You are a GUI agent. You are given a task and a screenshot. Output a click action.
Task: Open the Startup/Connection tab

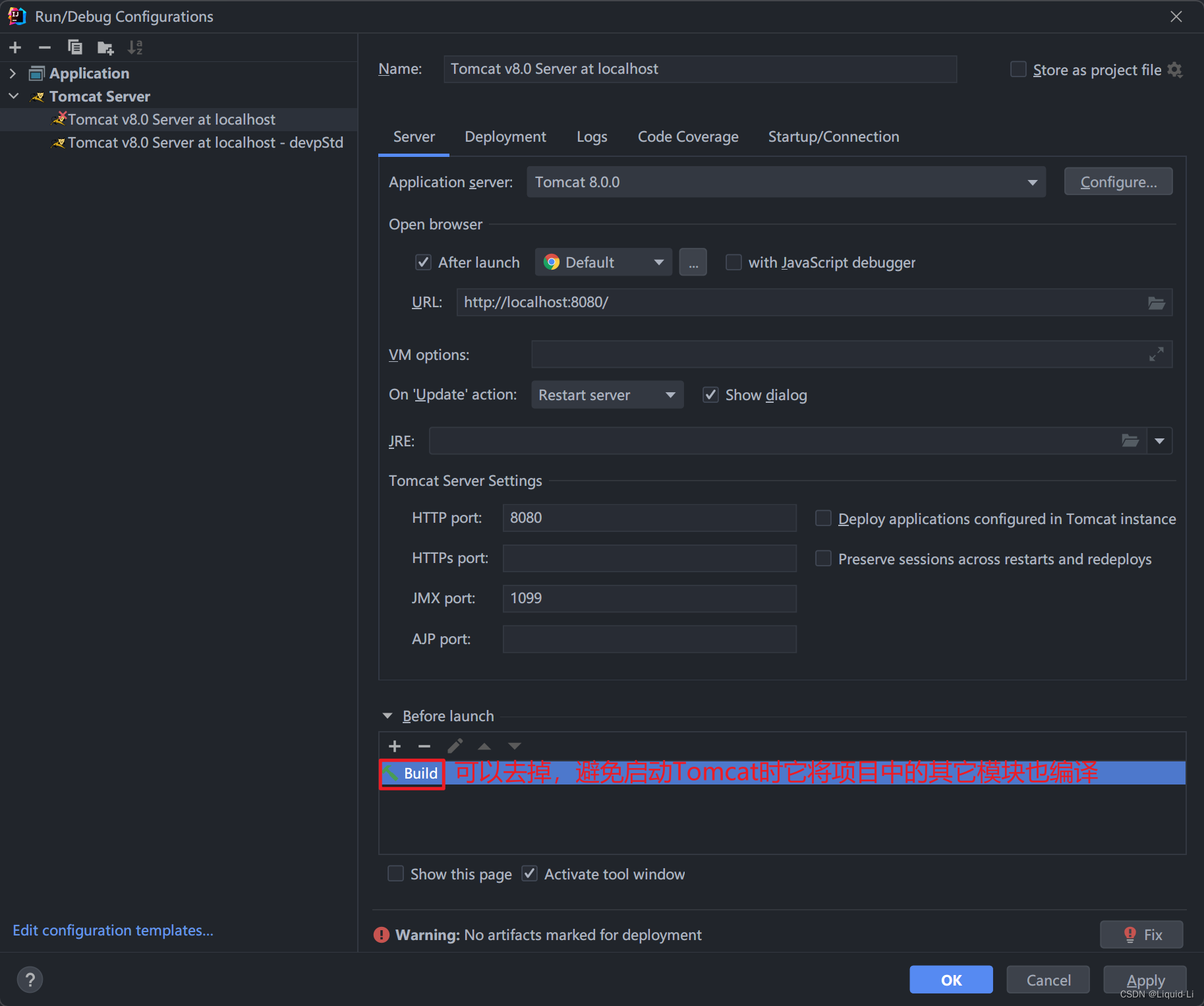click(834, 136)
